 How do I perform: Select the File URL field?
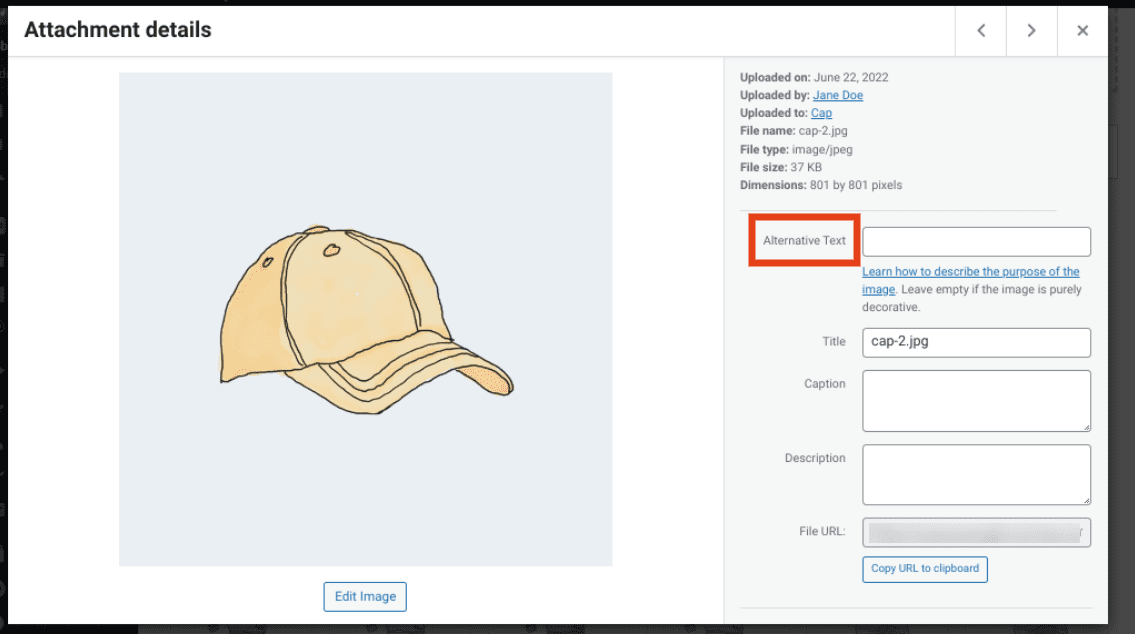(976, 531)
